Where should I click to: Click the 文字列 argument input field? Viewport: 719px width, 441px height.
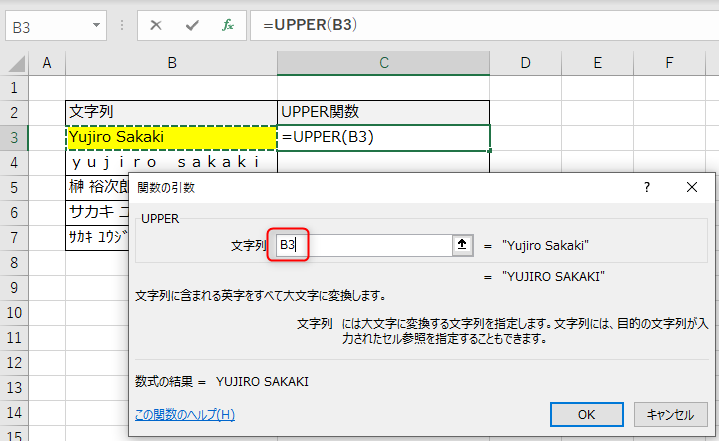(365, 244)
